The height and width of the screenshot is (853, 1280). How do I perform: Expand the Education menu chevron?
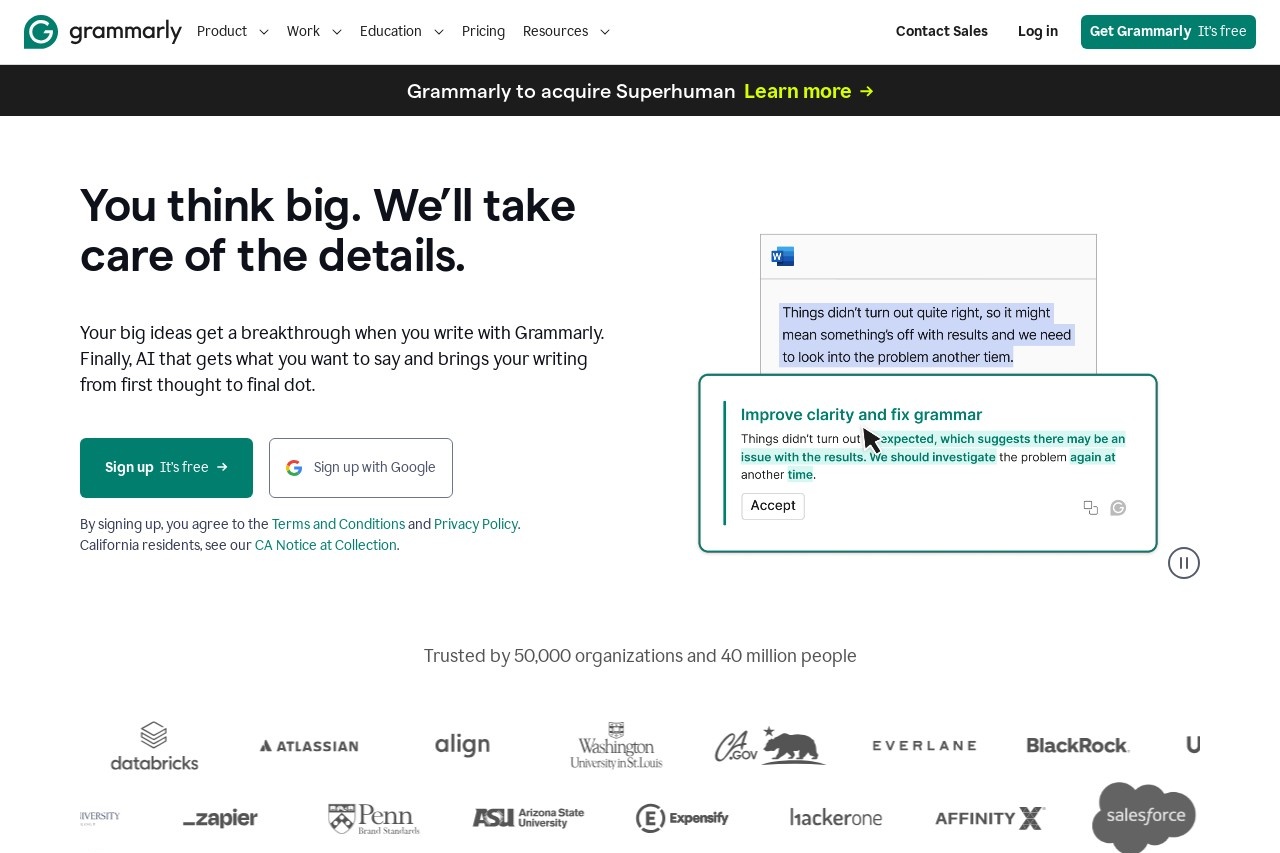tap(438, 32)
